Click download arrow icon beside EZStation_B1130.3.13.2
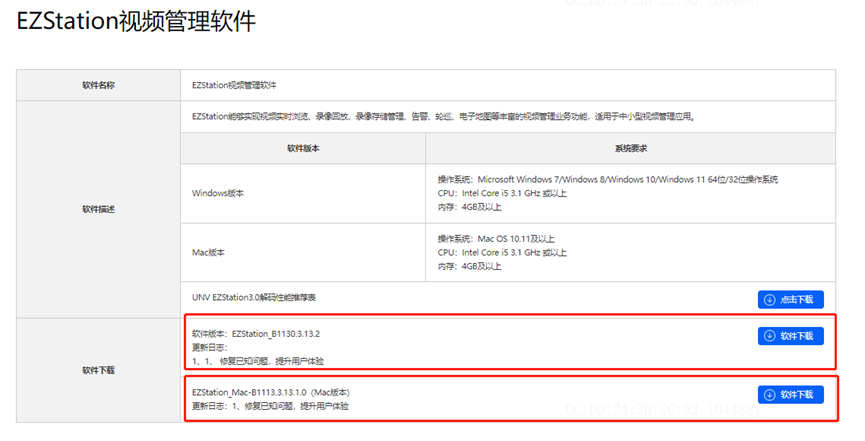Image resolution: width=865 pixels, height=441 pixels. pos(770,336)
